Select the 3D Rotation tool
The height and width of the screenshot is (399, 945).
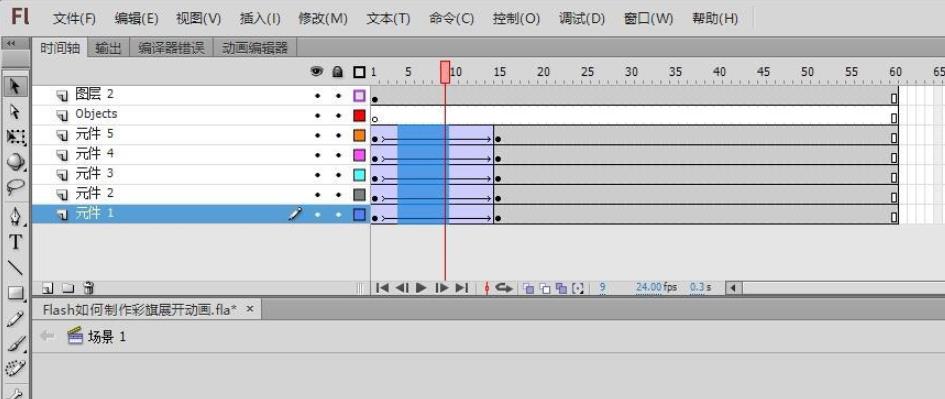point(15,162)
